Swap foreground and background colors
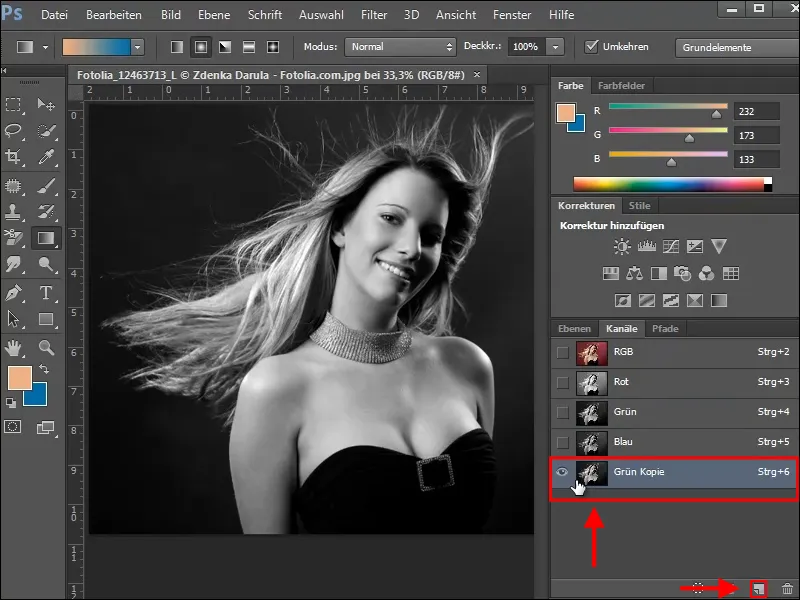This screenshot has height=600, width=800. click(44, 368)
